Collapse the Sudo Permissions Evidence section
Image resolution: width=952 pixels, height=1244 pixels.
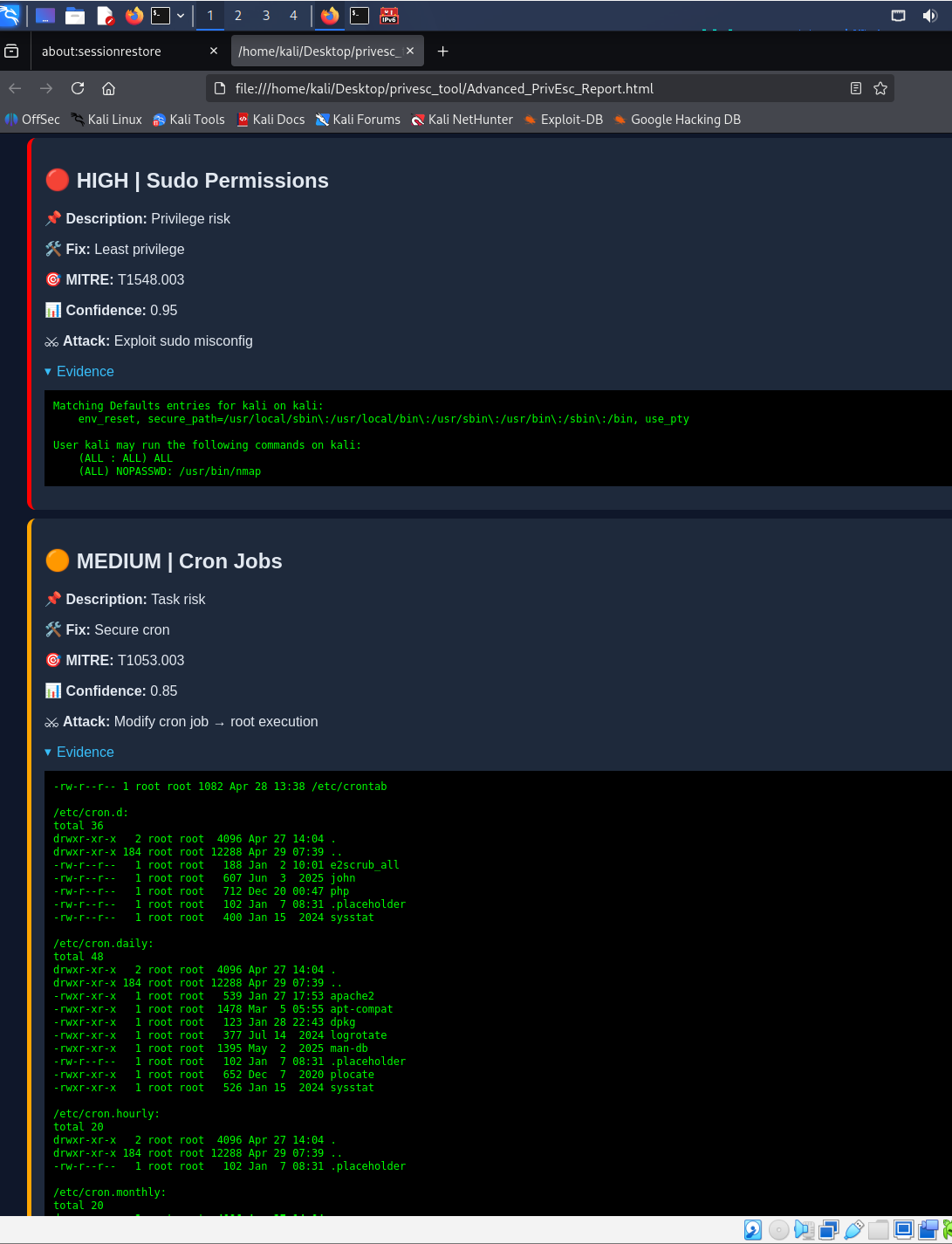[x=79, y=372]
